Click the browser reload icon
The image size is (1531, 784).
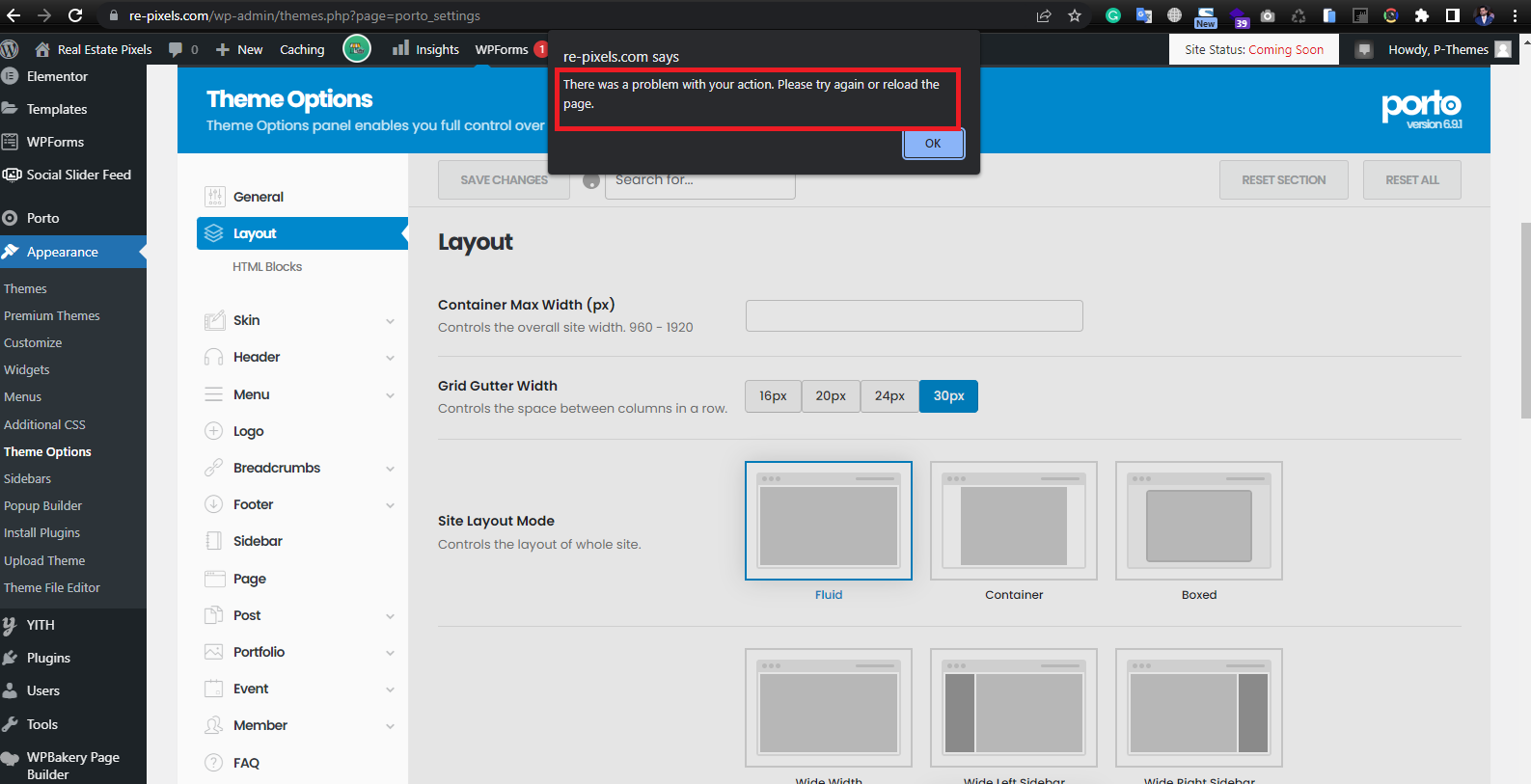click(x=75, y=15)
